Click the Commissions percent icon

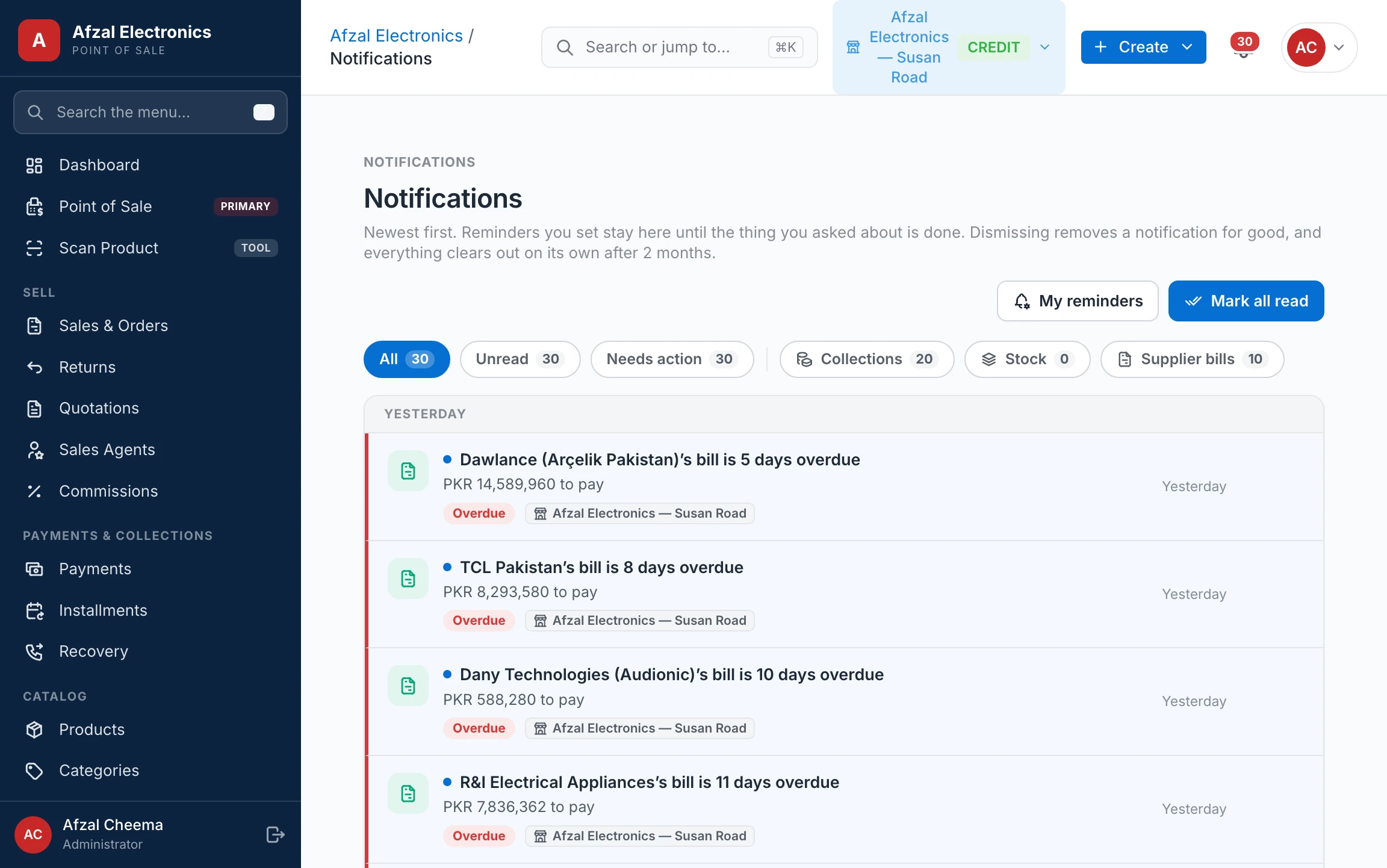point(34,491)
